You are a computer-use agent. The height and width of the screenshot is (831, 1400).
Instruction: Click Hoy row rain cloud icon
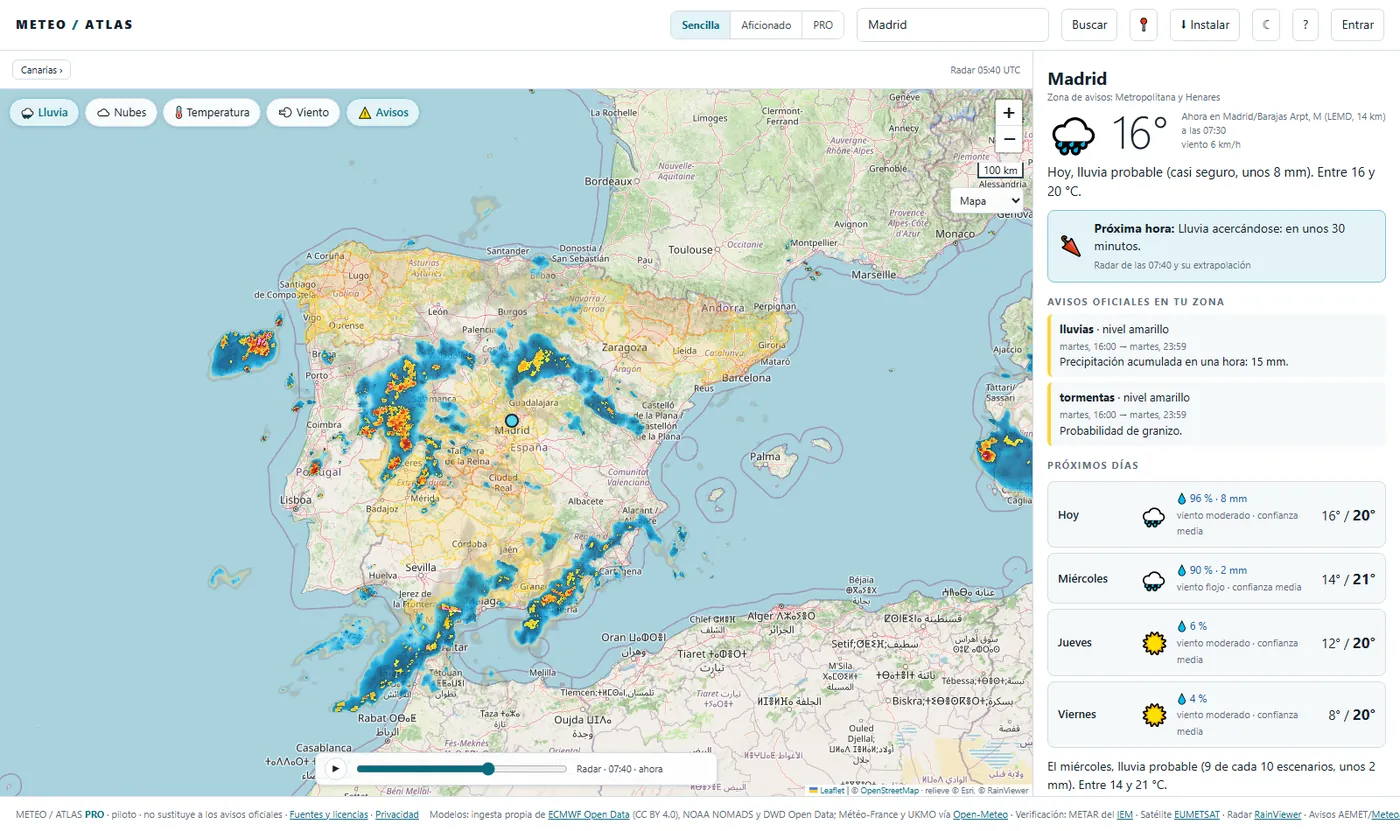pos(1153,517)
